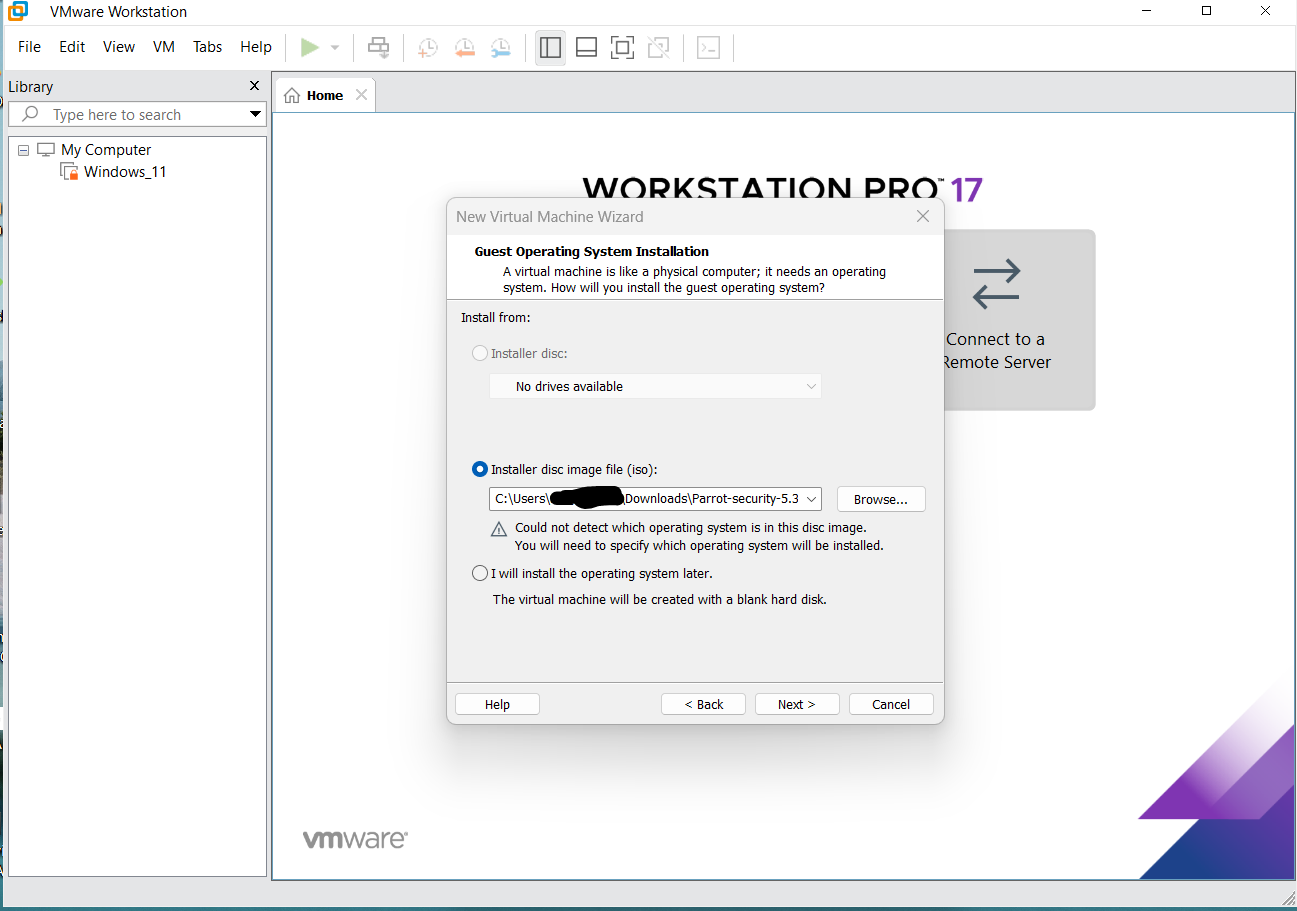Open the Edit menu
The image size is (1297, 911).
[72, 47]
